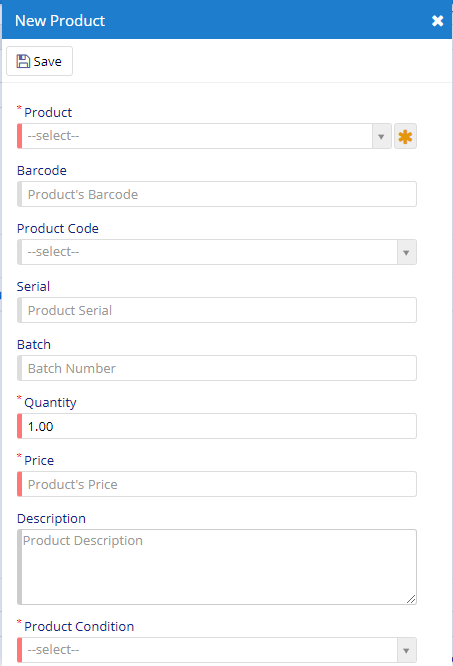This screenshot has width=453, height=666.
Task: Close the New Product dialog
Action: pos(437,20)
